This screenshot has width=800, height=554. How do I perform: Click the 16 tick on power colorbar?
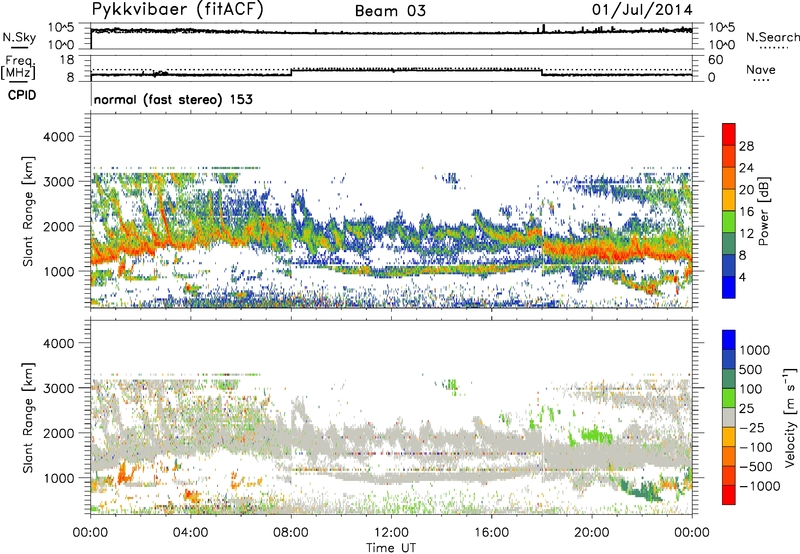[x=746, y=212]
